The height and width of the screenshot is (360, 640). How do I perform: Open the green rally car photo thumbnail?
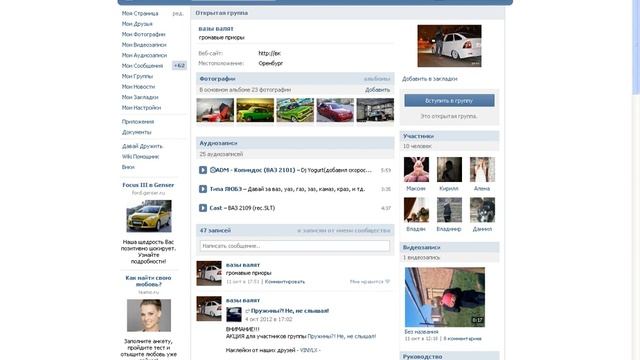tap(295, 110)
